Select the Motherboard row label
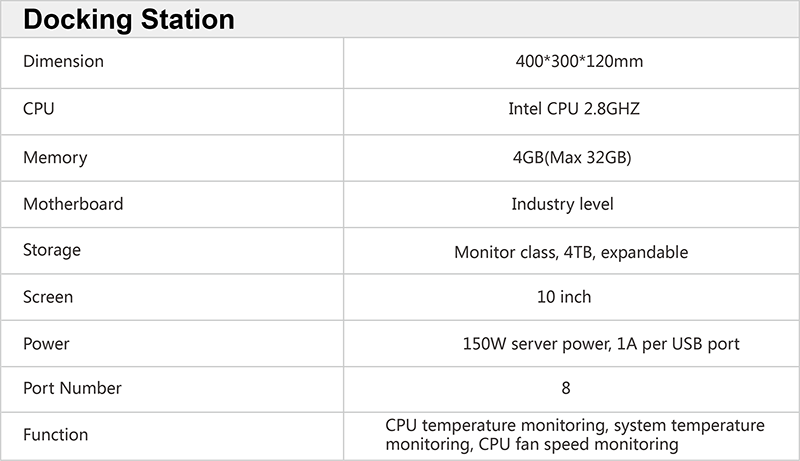 tap(73, 204)
